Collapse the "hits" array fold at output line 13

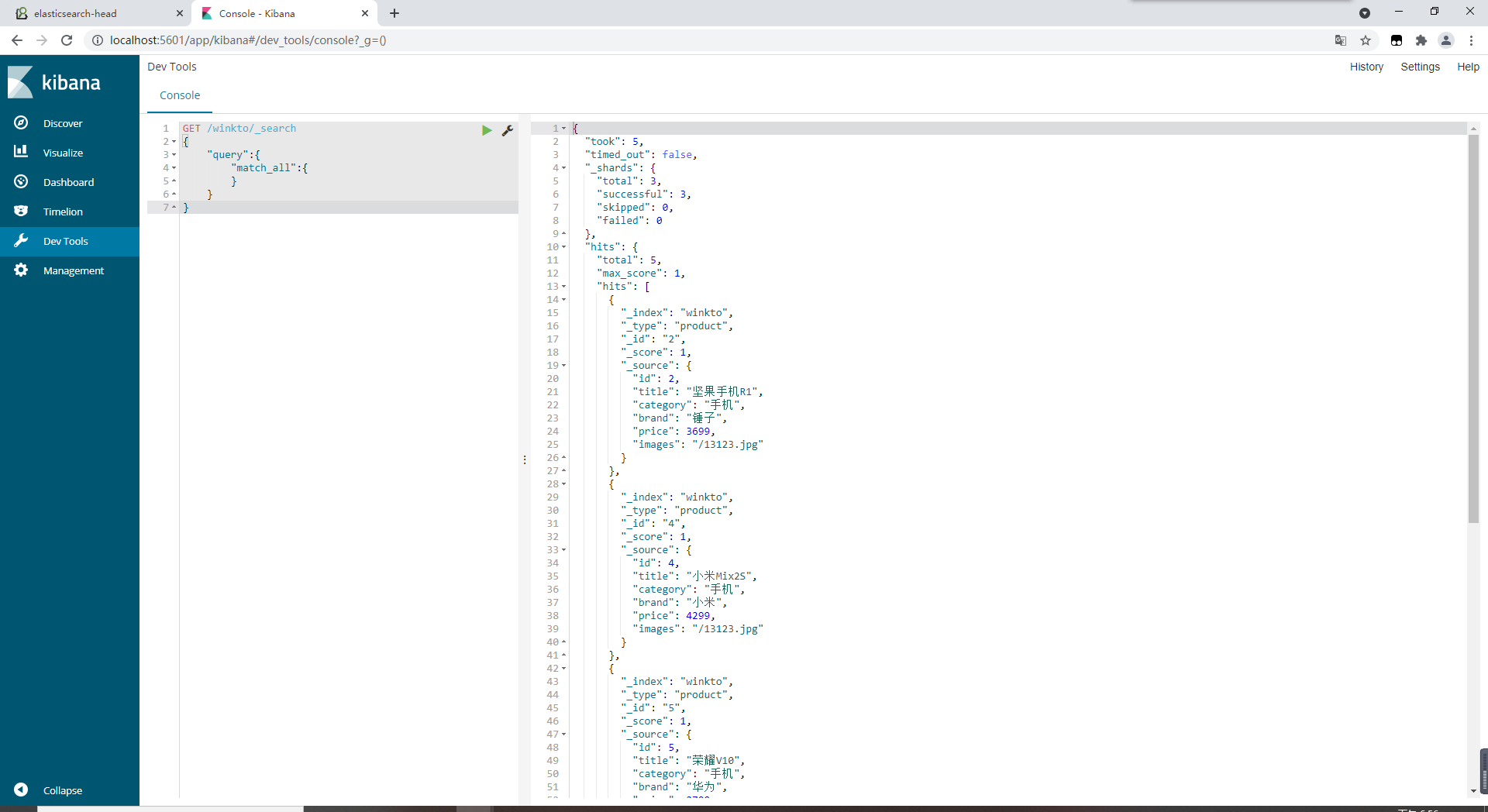point(563,287)
